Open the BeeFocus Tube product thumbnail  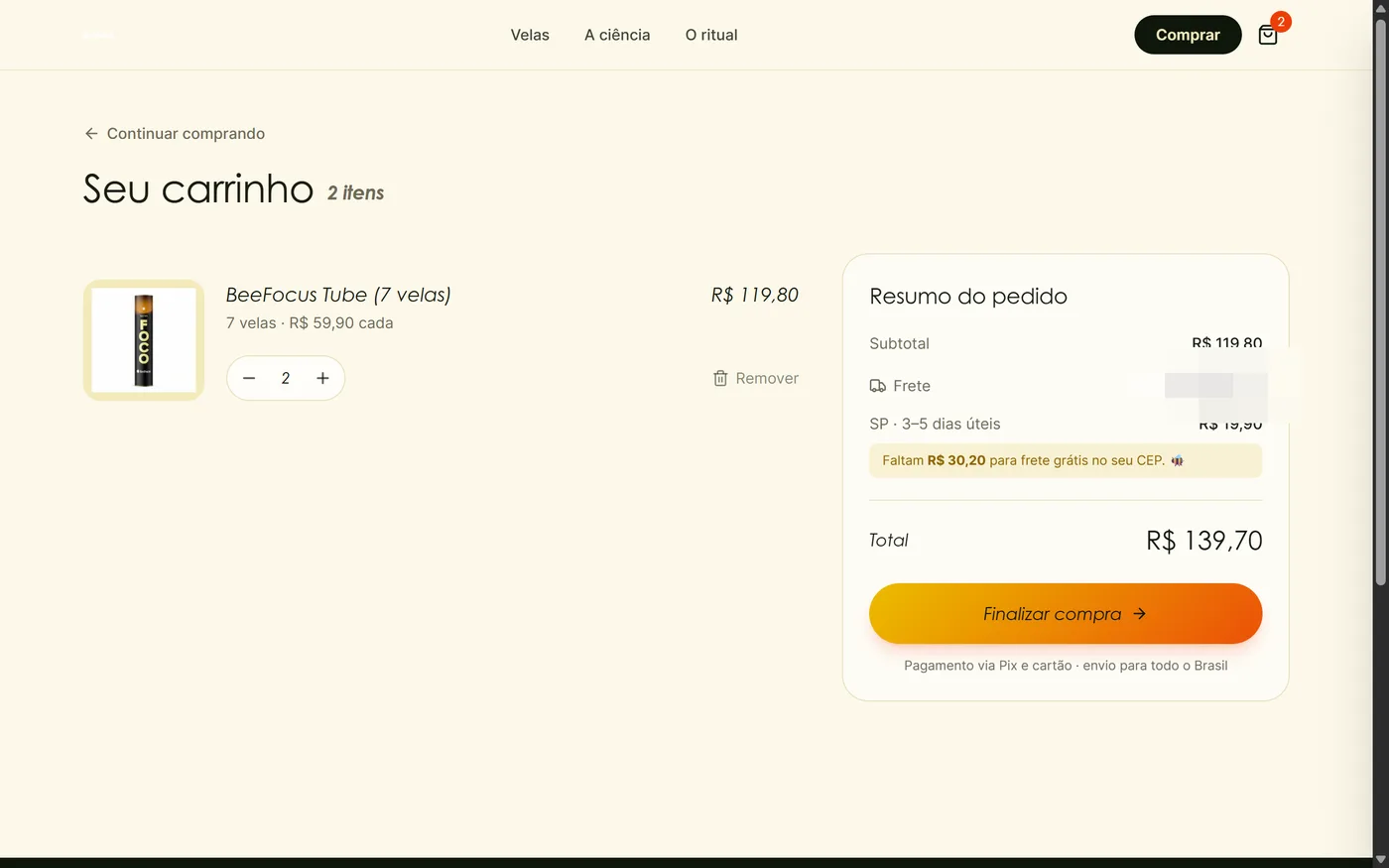[x=144, y=340]
